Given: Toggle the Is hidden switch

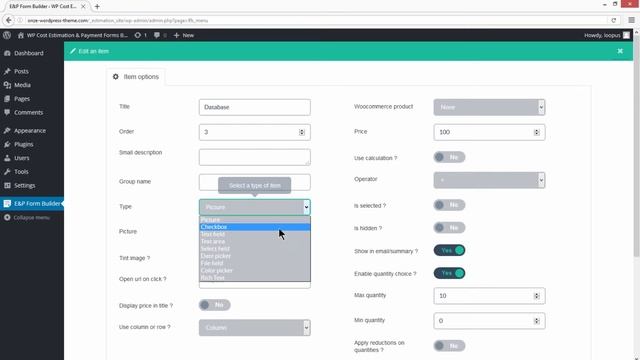Looking at the screenshot, I should 449,228.
